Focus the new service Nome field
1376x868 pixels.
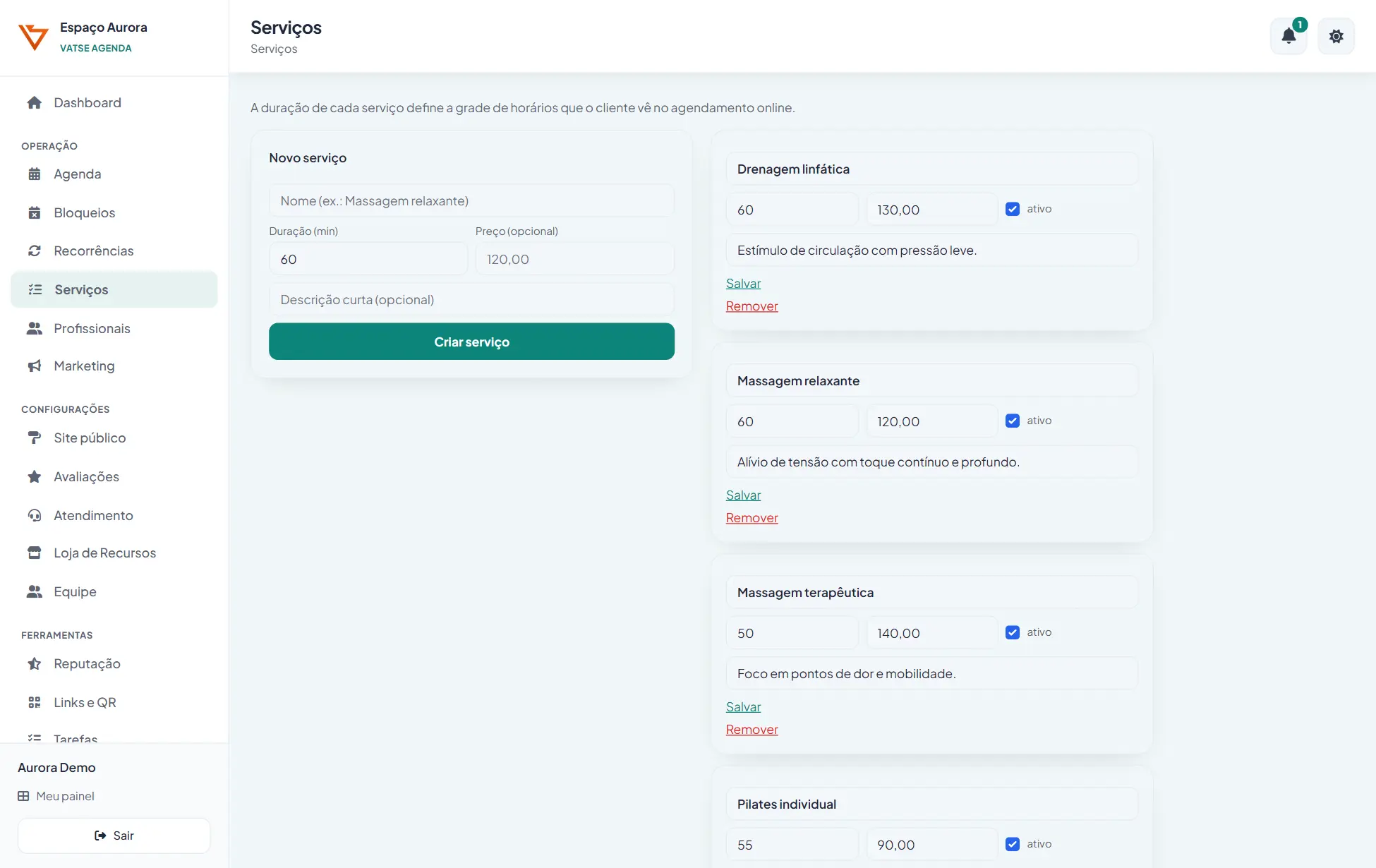click(471, 201)
